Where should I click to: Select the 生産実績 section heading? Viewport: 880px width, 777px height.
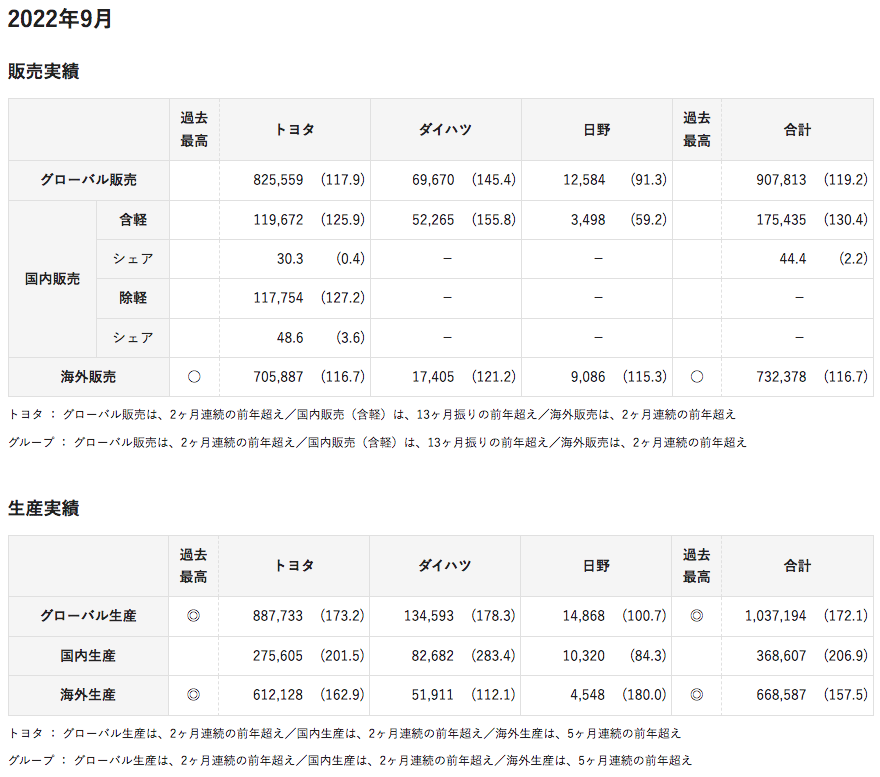pyautogui.click(x=43, y=508)
